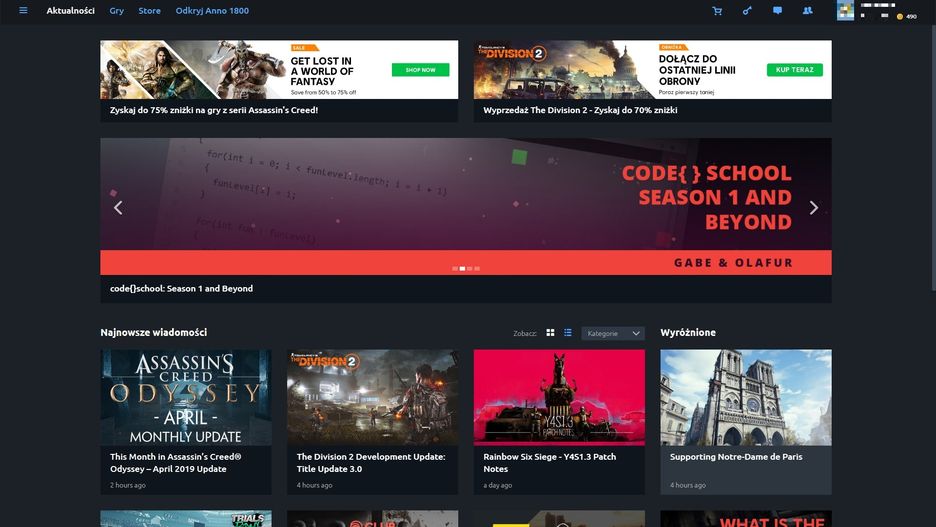Open the Kategorie dropdown
Viewport: 936px width, 527px height.
[x=613, y=333]
